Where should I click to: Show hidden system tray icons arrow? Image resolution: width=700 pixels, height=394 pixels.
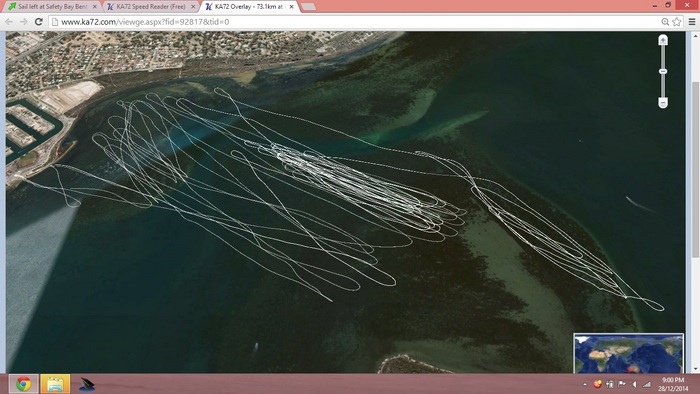[x=585, y=384]
